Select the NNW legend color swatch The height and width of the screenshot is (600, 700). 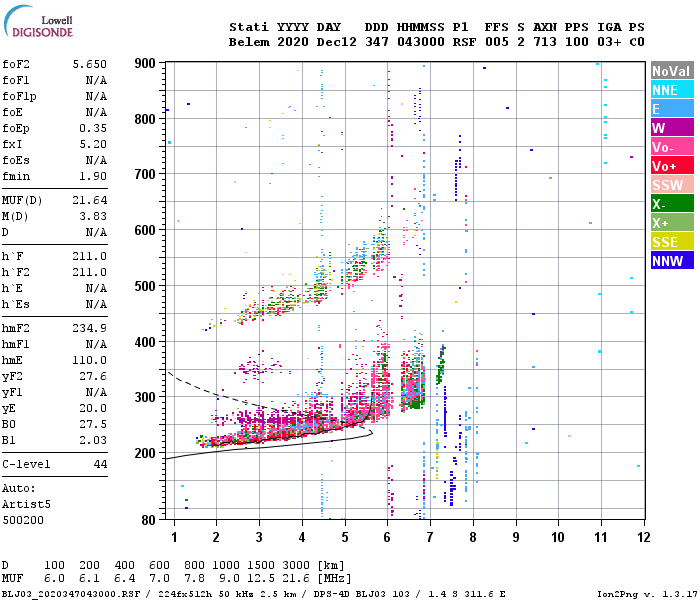coord(672,260)
